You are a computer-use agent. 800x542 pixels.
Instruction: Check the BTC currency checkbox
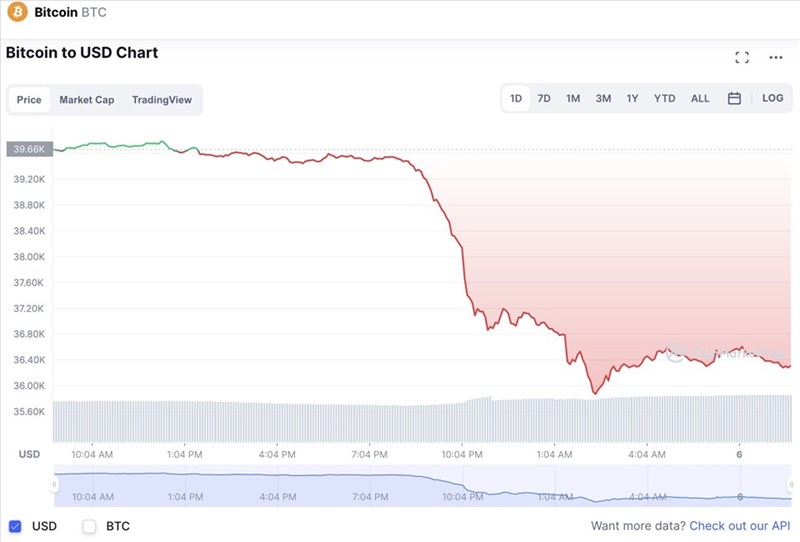(89, 526)
